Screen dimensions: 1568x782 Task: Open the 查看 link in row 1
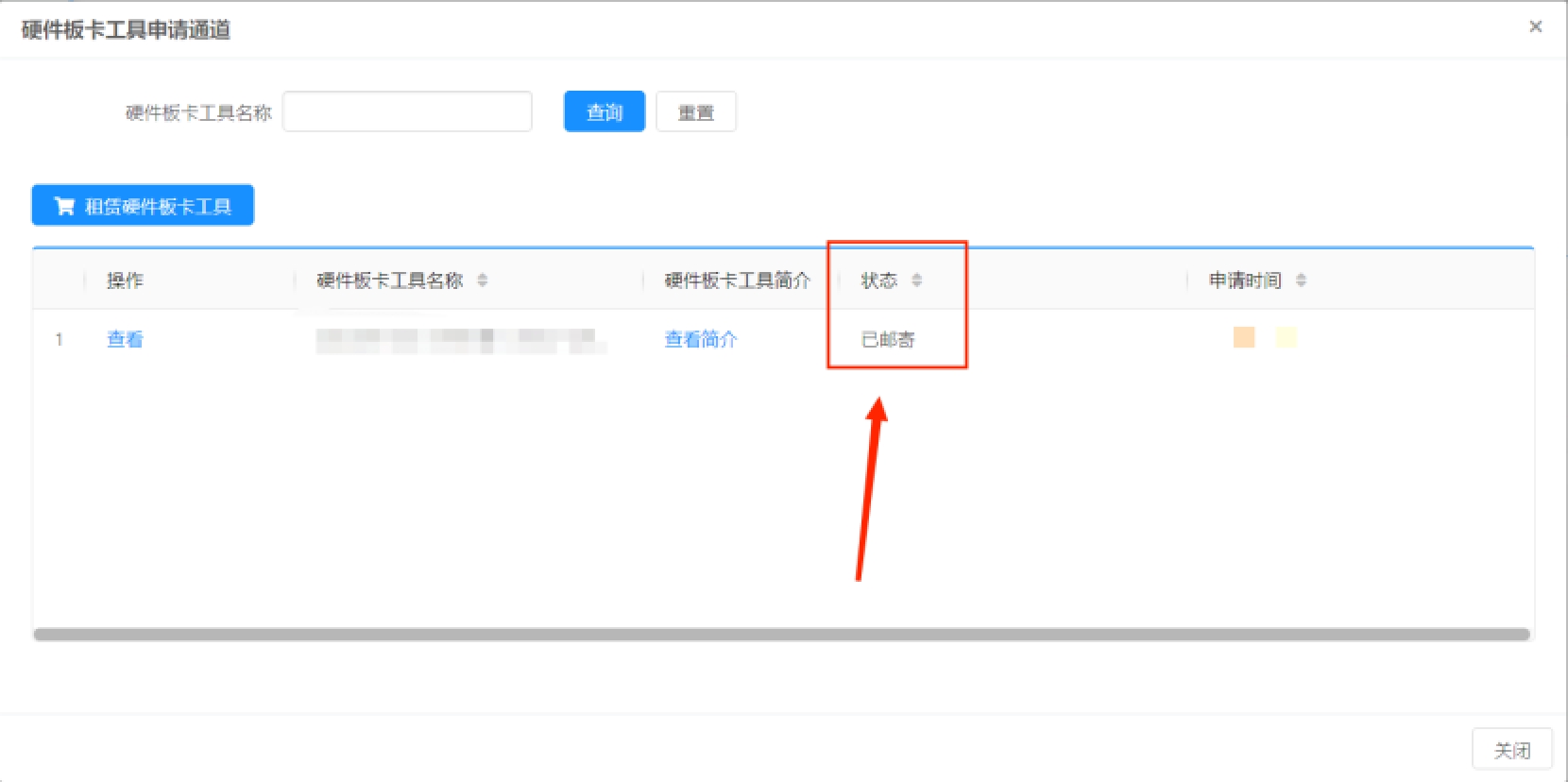(125, 339)
